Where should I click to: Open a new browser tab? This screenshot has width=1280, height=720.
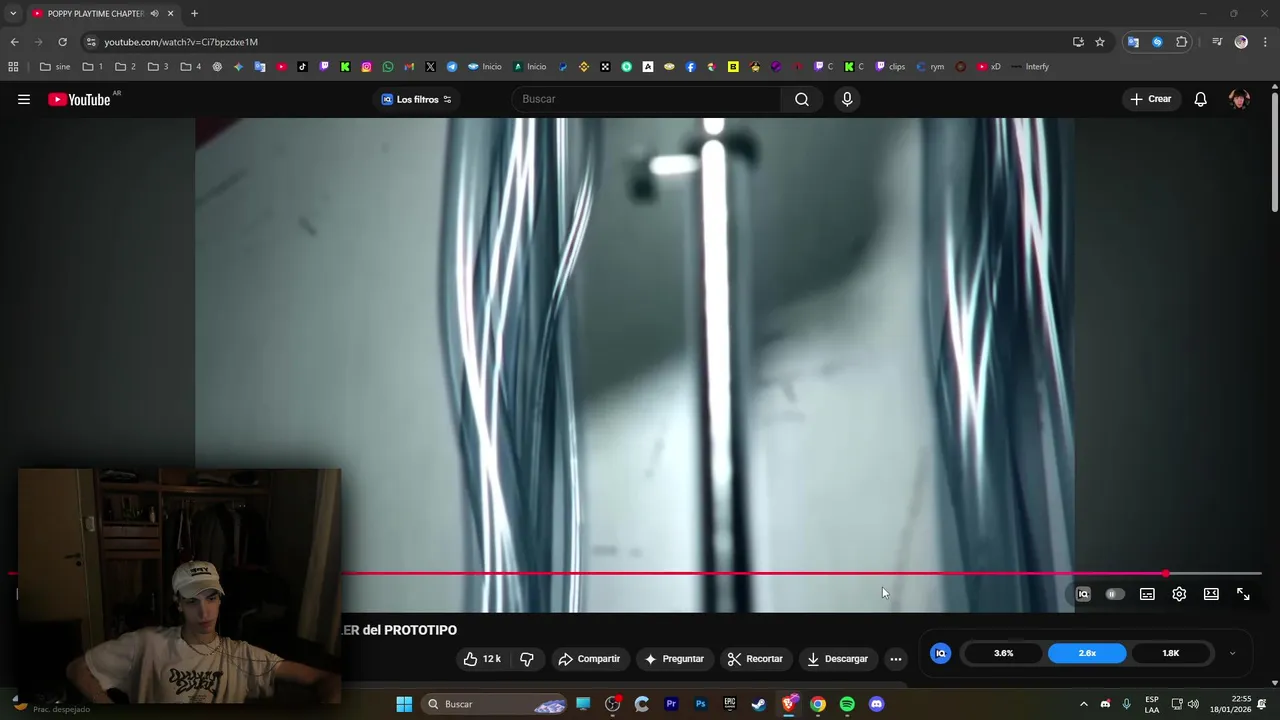pos(194,13)
